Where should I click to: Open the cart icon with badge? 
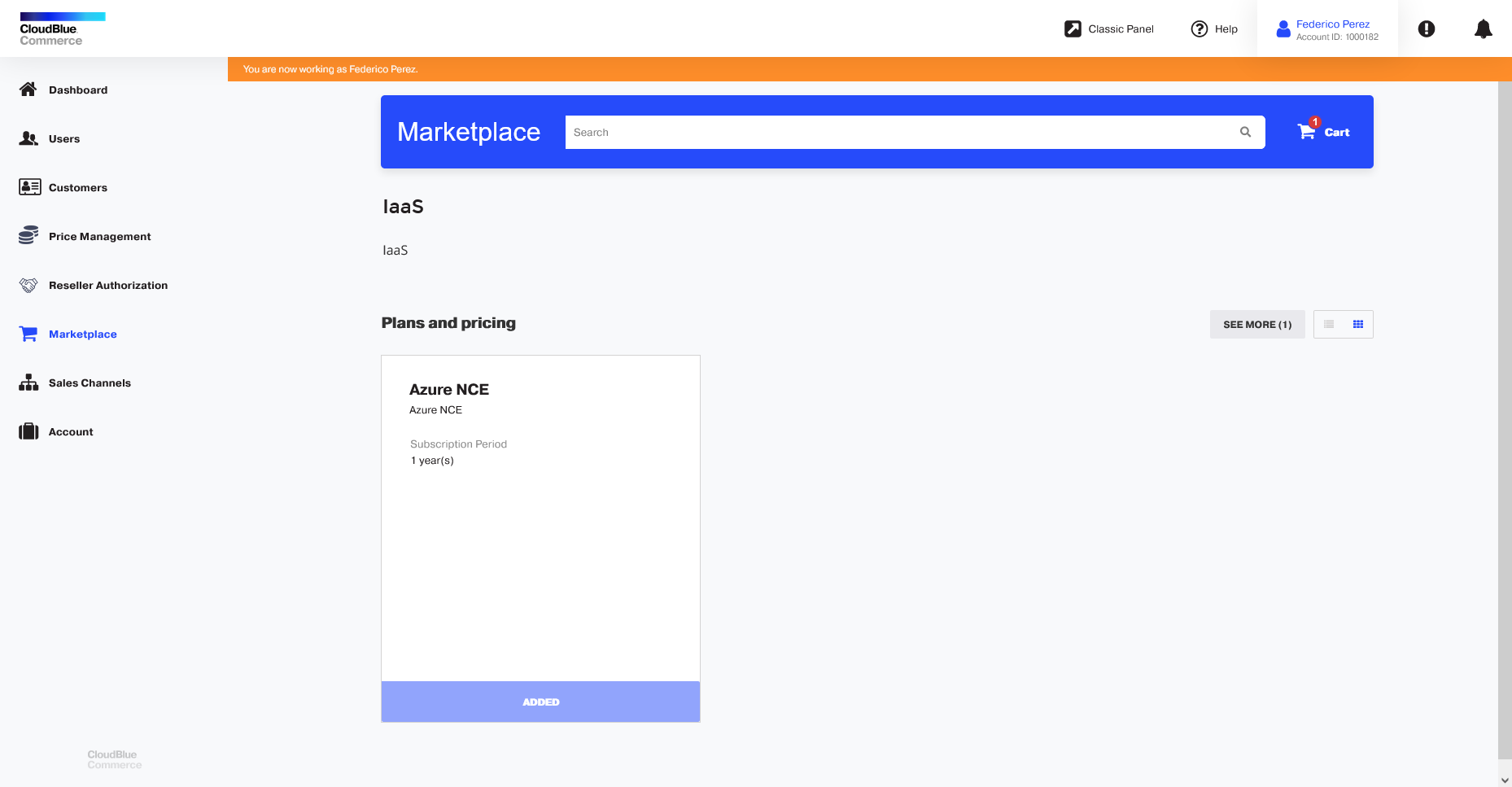point(1308,129)
